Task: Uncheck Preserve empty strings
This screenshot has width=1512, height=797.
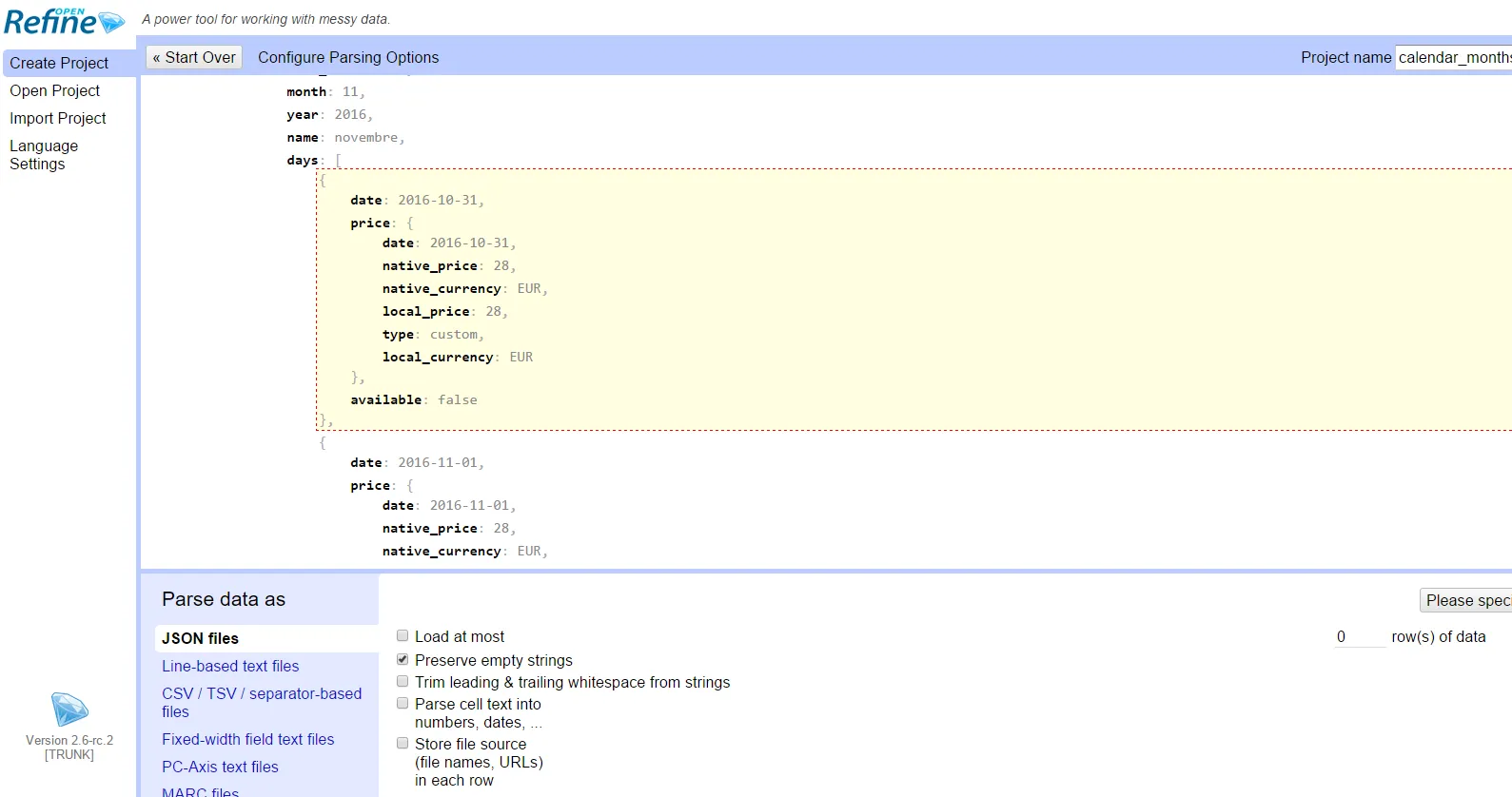Action: click(x=403, y=659)
